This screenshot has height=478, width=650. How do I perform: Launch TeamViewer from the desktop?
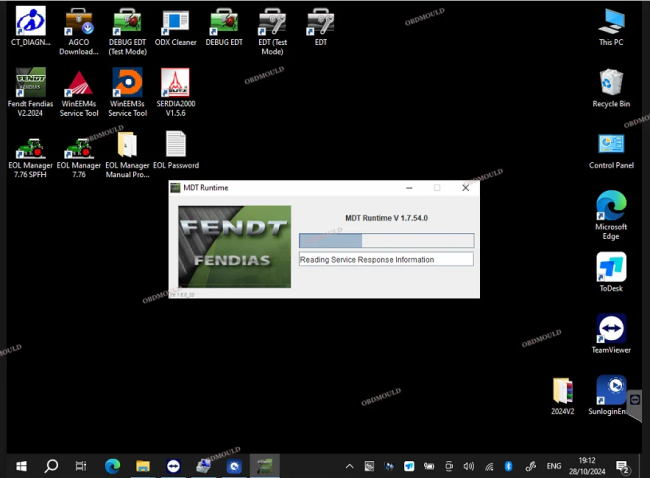coord(611,330)
